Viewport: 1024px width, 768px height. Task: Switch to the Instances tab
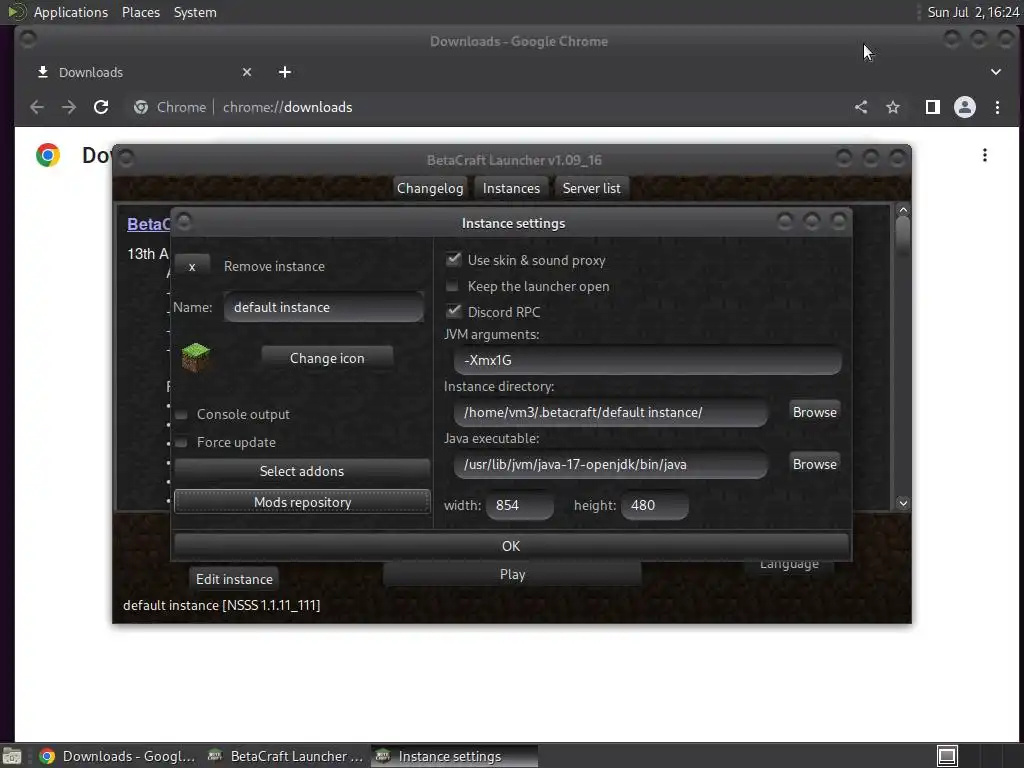[x=511, y=188]
